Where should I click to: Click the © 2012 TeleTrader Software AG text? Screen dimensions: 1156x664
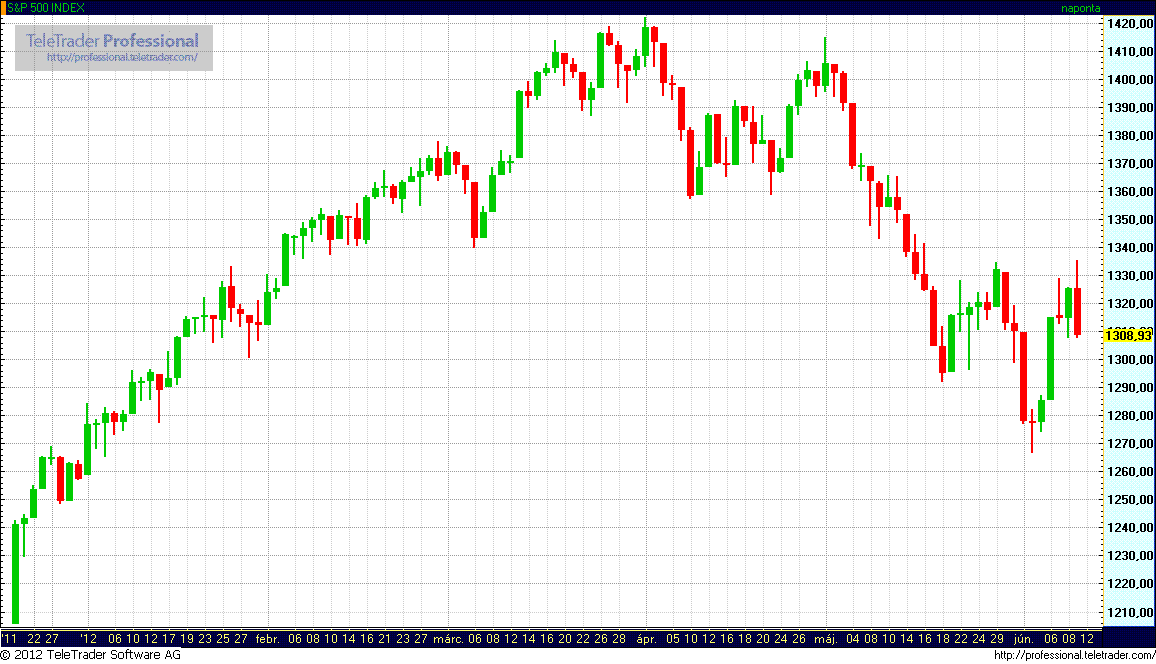pyautogui.click(x=90, y=654)
